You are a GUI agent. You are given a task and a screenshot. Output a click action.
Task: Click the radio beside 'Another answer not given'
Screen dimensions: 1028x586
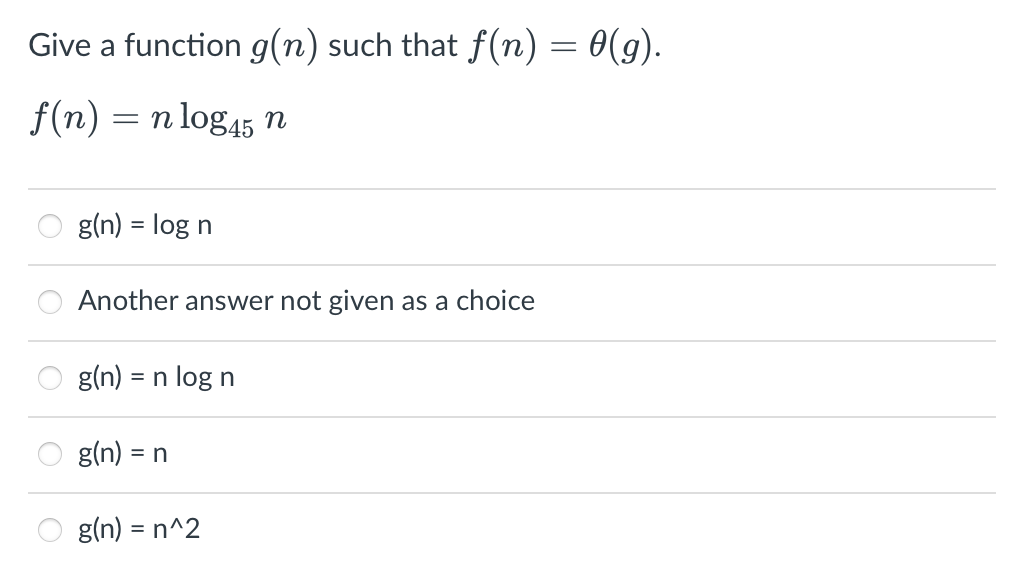pos(50,301)
